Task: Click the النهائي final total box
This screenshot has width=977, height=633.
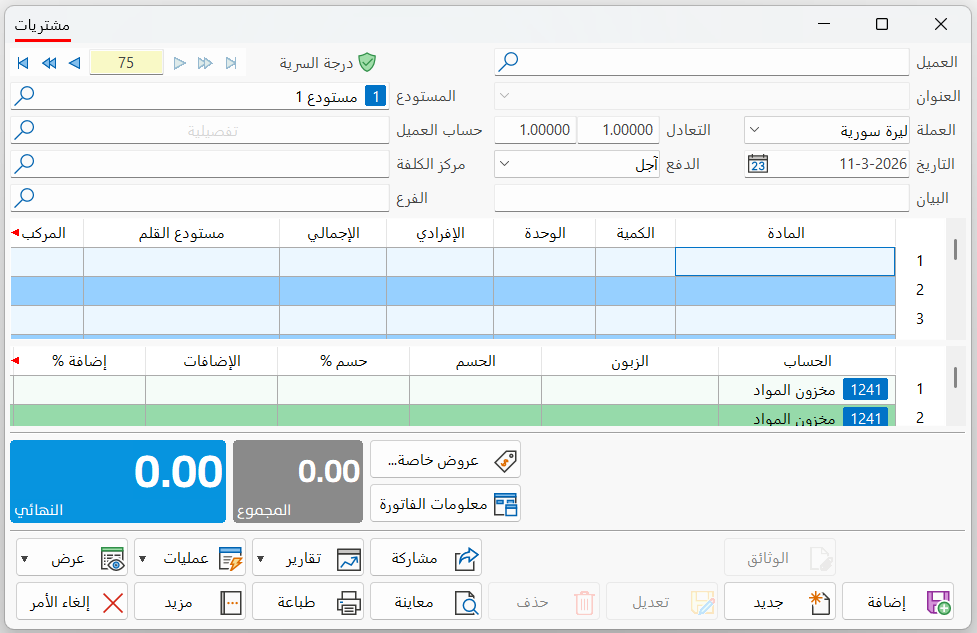Action: point(118,482)
